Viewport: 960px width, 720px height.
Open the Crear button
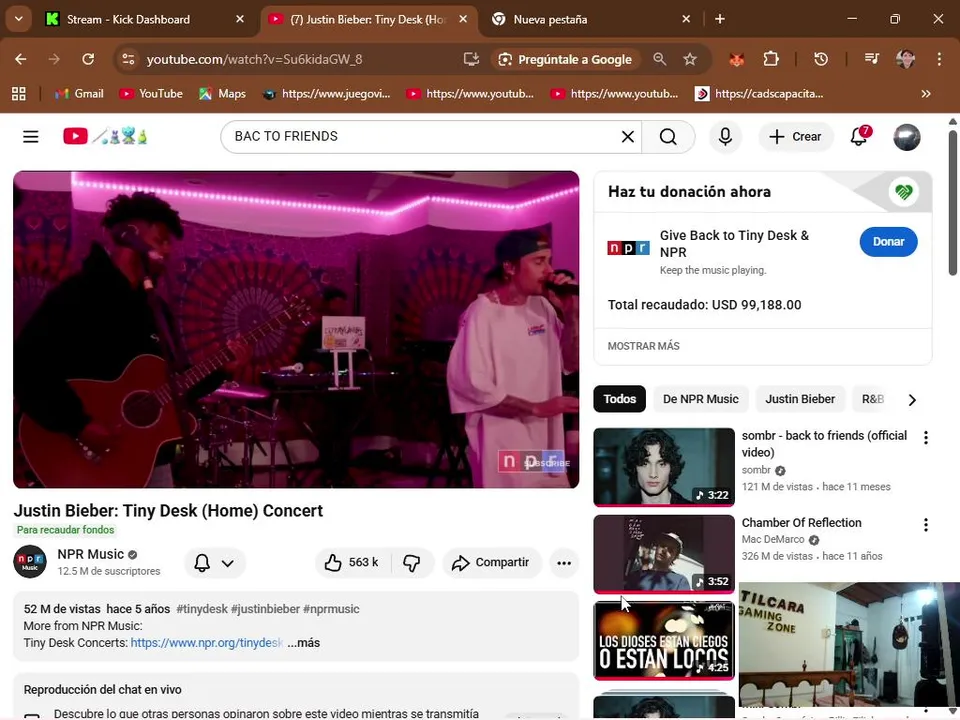click(x=795, y=137)
